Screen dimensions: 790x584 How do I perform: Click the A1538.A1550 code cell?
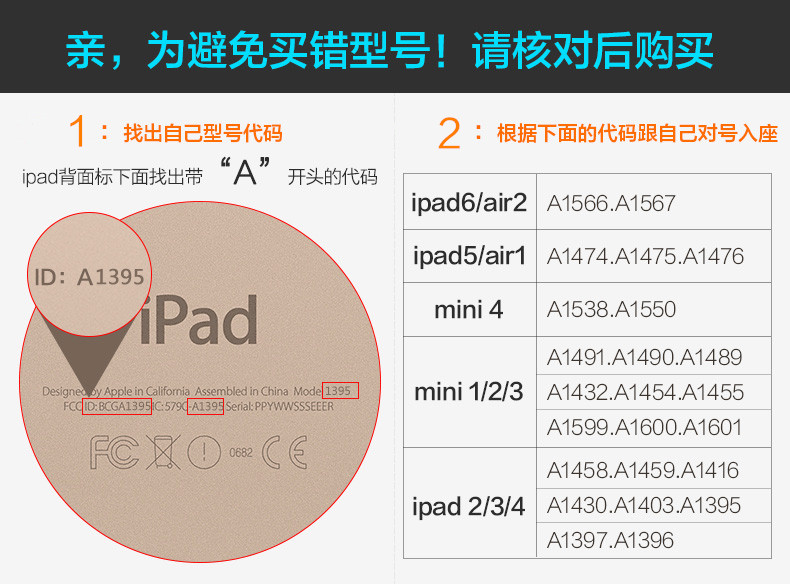point(611,310)
